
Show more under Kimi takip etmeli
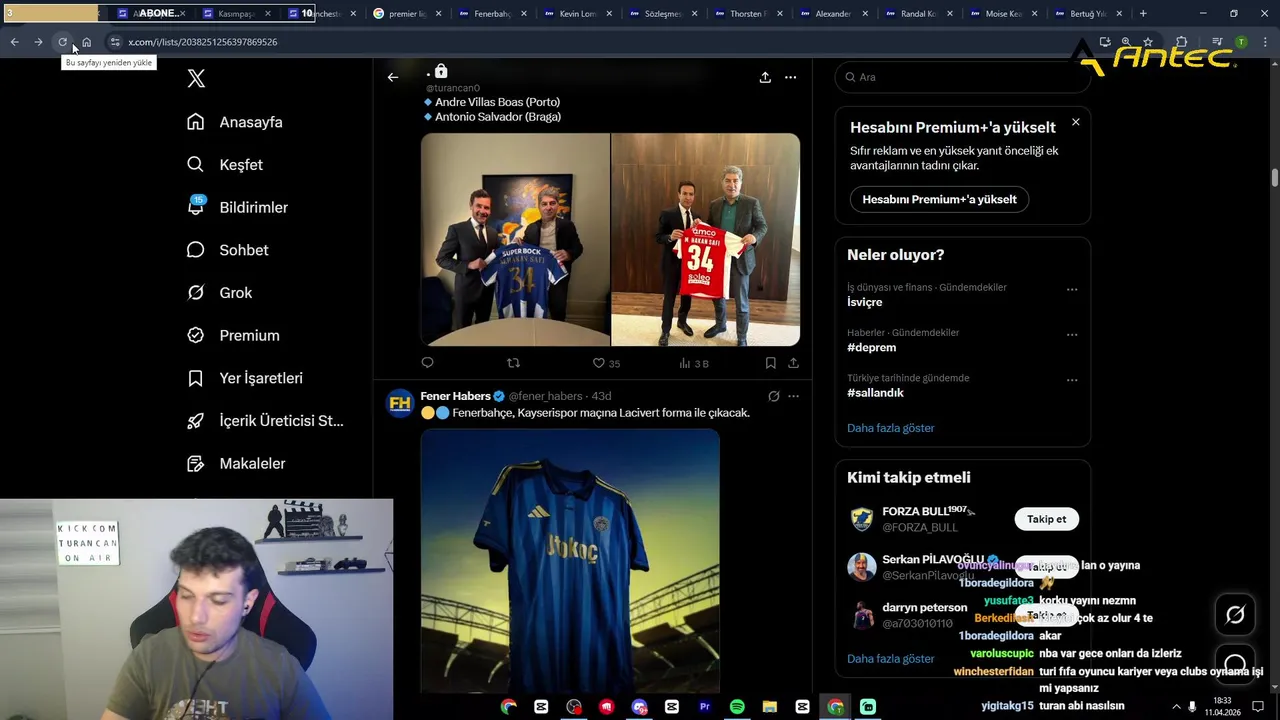tap(890, 659)
